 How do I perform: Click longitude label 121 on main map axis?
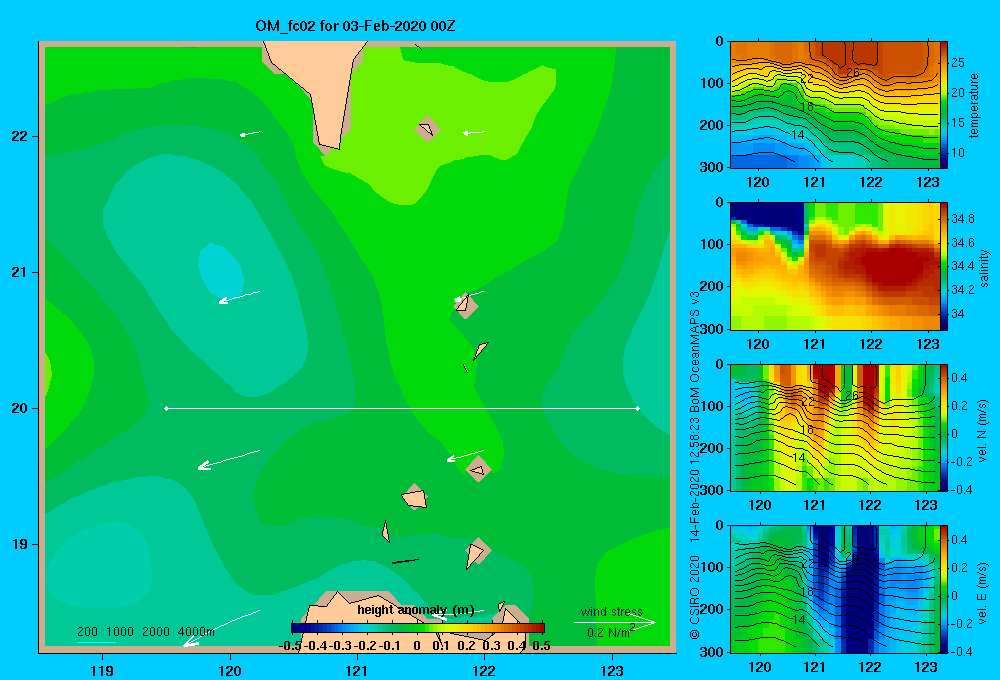(357, 670)
